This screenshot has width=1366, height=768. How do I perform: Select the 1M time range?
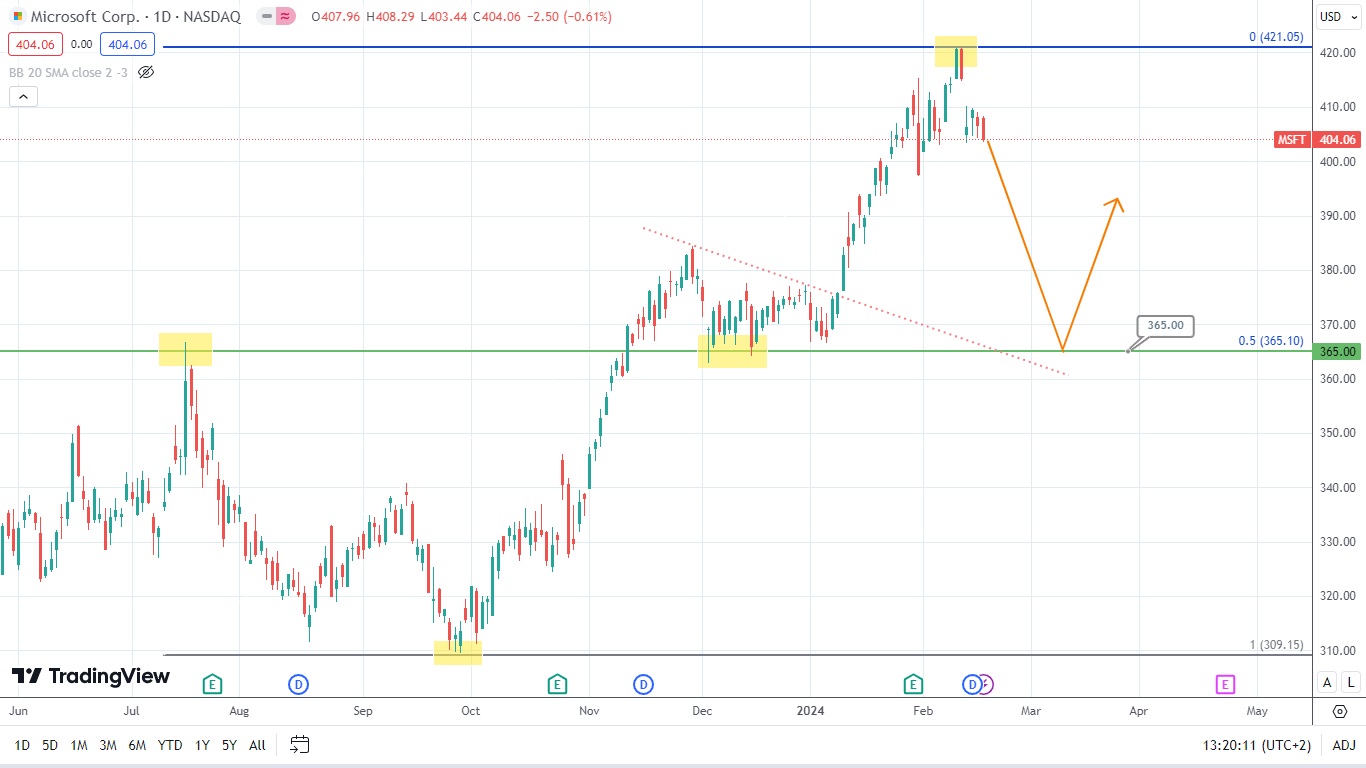tap(79, 745)
